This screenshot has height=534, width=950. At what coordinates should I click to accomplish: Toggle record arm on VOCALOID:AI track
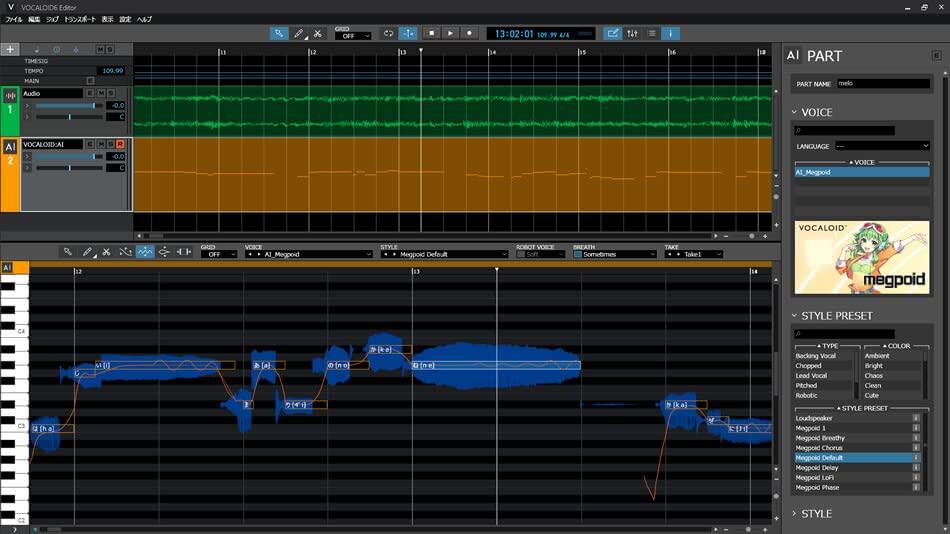tap(121, 144)
